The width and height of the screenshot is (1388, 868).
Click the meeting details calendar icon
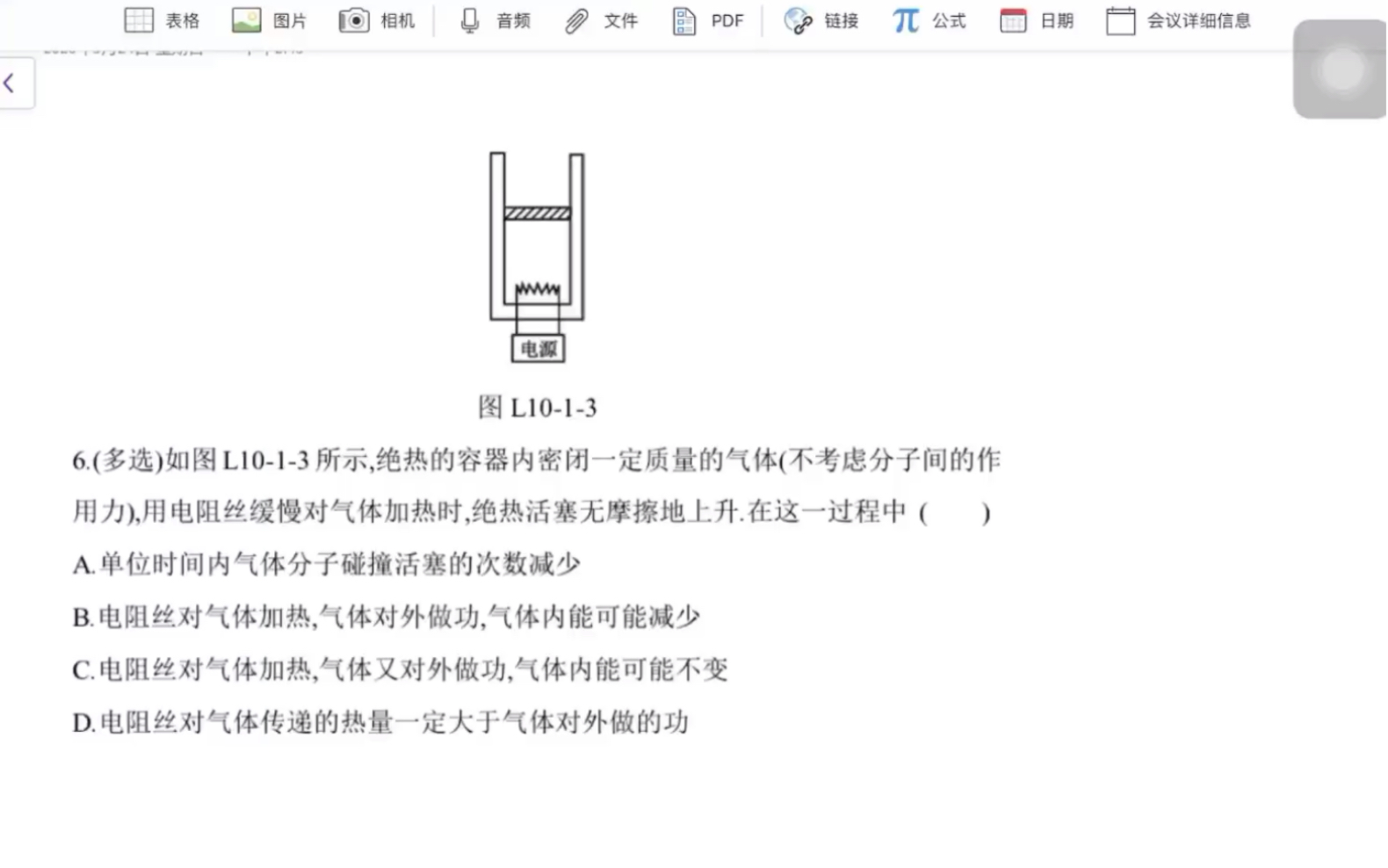tap(1120, 20)
